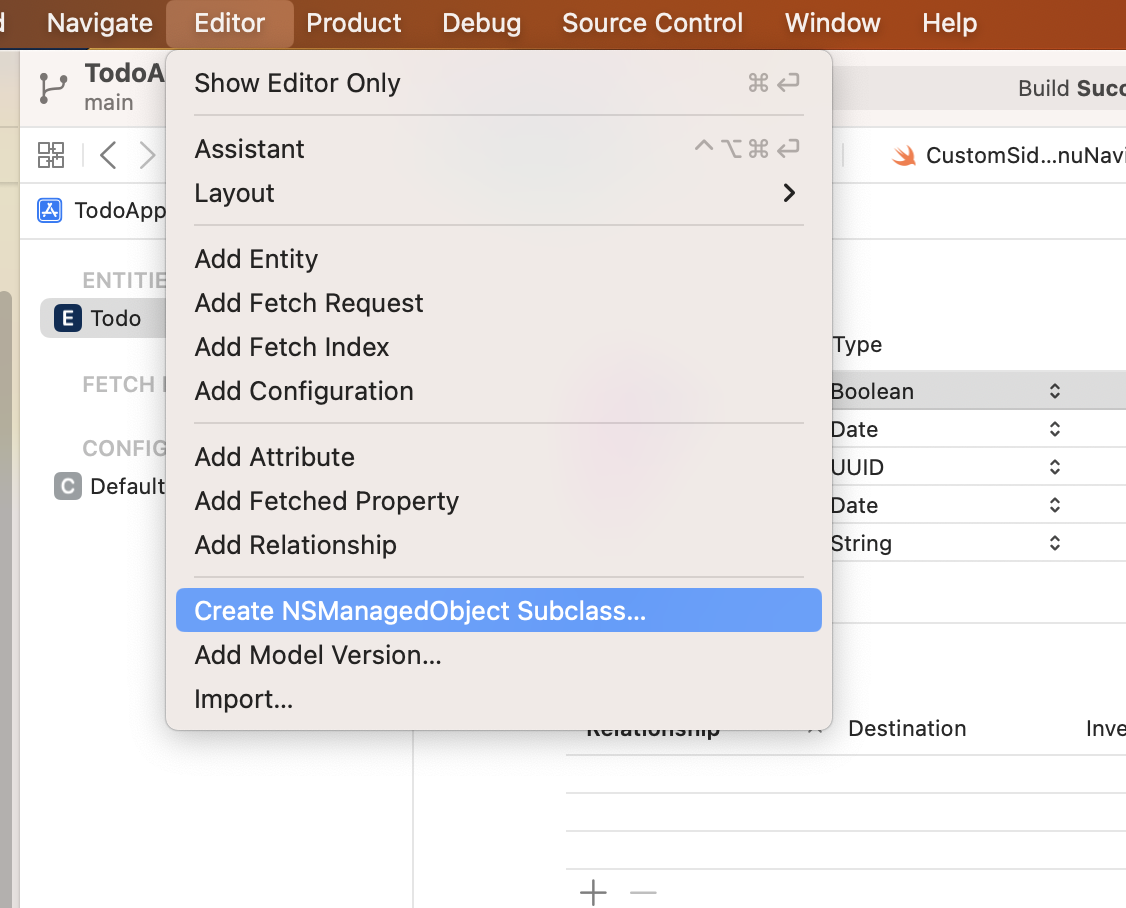
Task: Select the Todo entity row
Action: pyautogui.click(x=103, y=318)
